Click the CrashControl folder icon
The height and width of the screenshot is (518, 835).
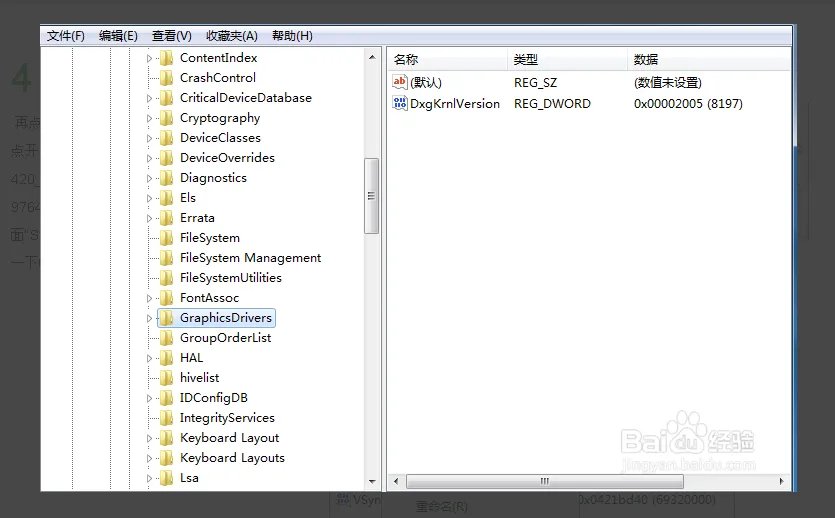coord(166,78)
